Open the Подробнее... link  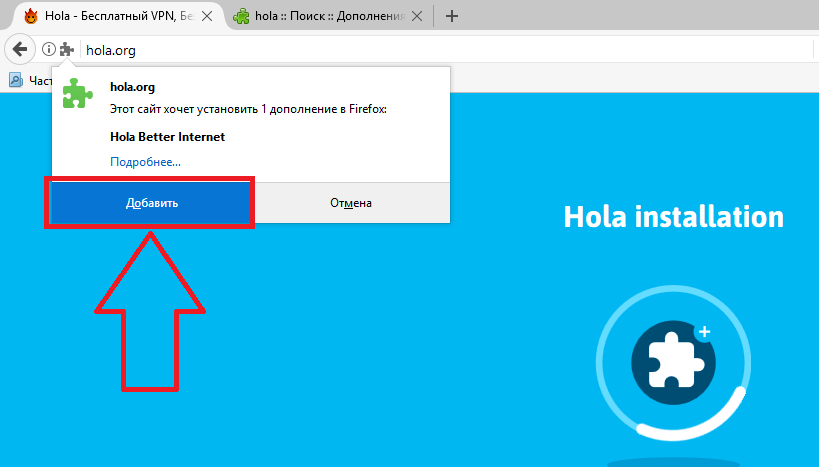[x=145, y=162]
